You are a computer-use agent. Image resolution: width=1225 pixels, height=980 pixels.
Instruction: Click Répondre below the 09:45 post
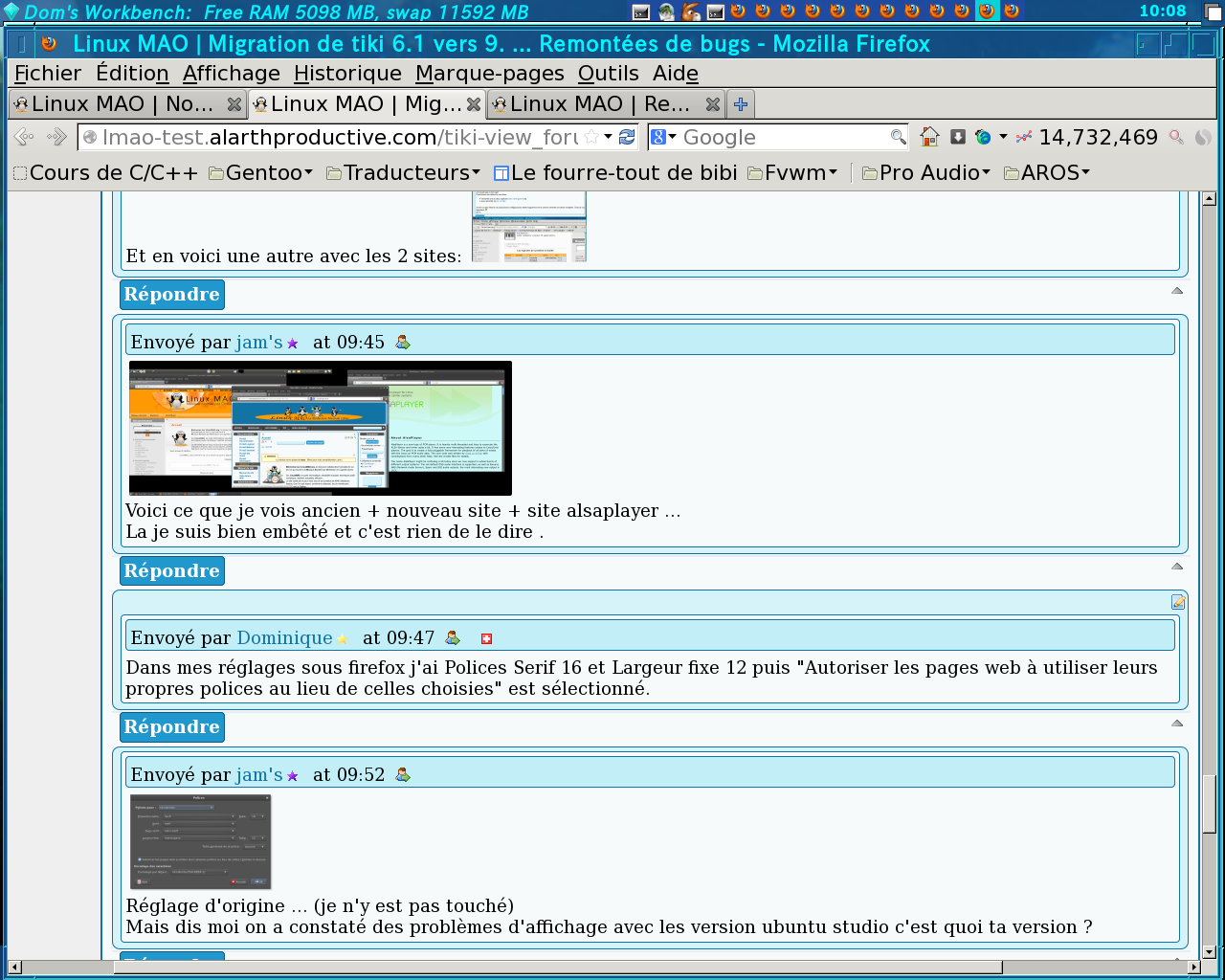pyautogui.click(x=172, y=570)
